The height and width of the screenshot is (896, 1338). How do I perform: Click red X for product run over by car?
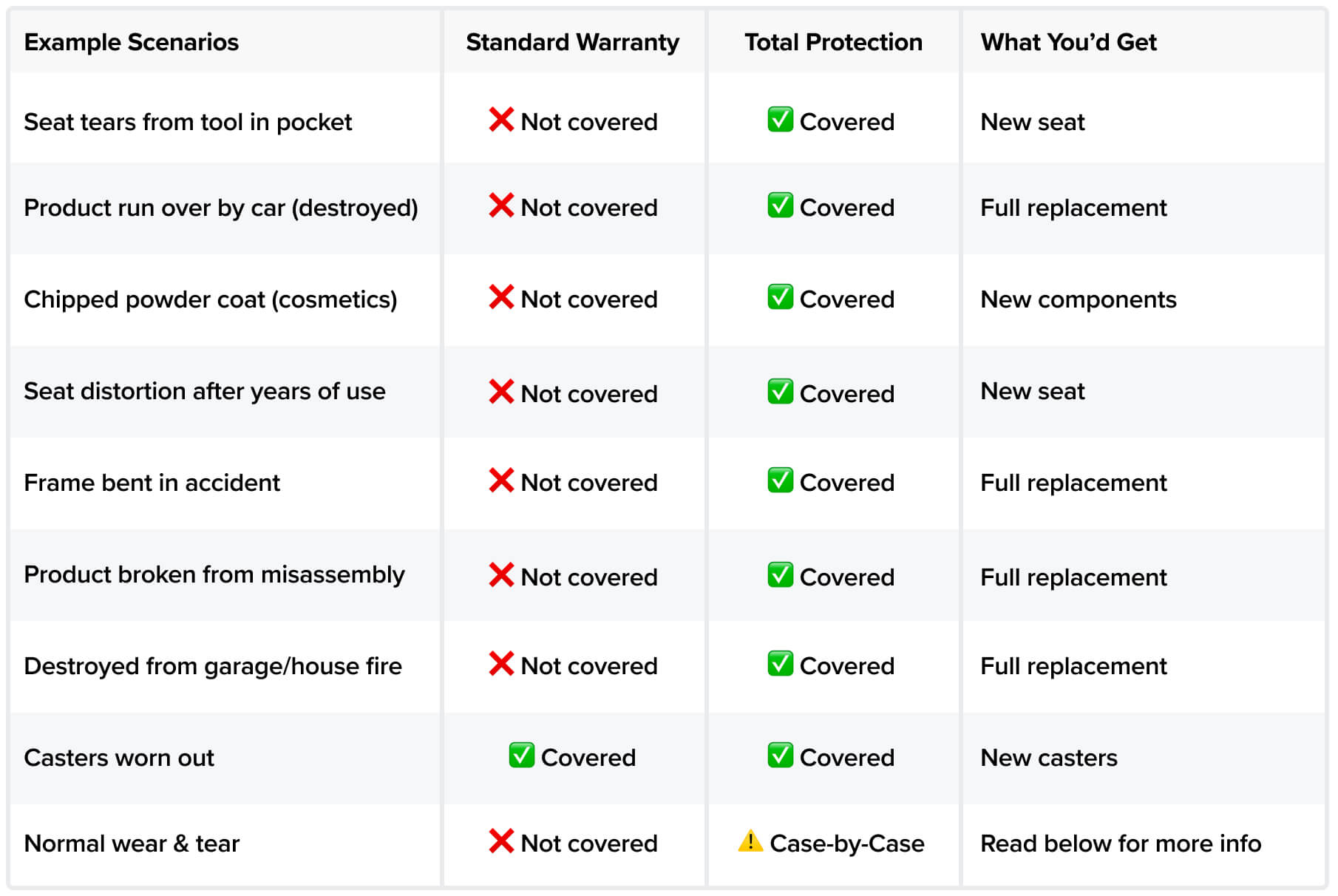(x=501, y=206)
